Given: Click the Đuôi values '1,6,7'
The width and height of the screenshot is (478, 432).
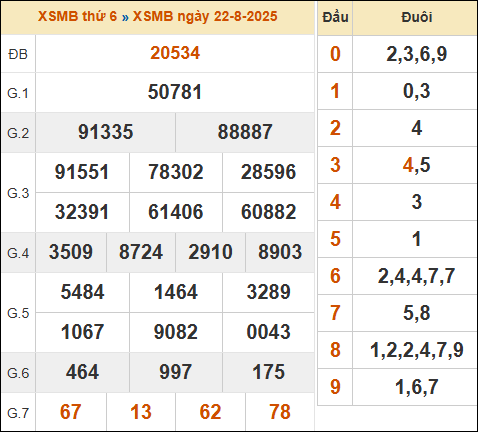Looking at the screenshot, I should point(417,387).
